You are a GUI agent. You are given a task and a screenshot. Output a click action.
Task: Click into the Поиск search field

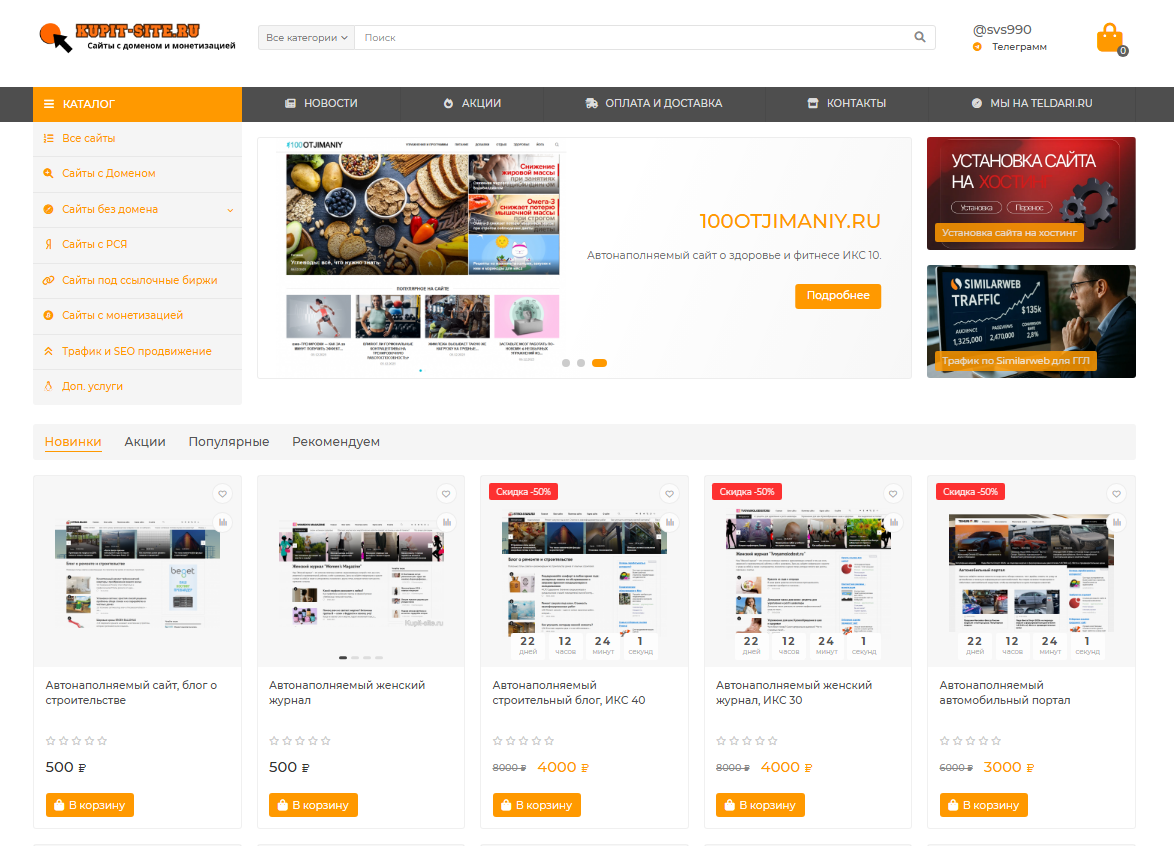(630, 38)
